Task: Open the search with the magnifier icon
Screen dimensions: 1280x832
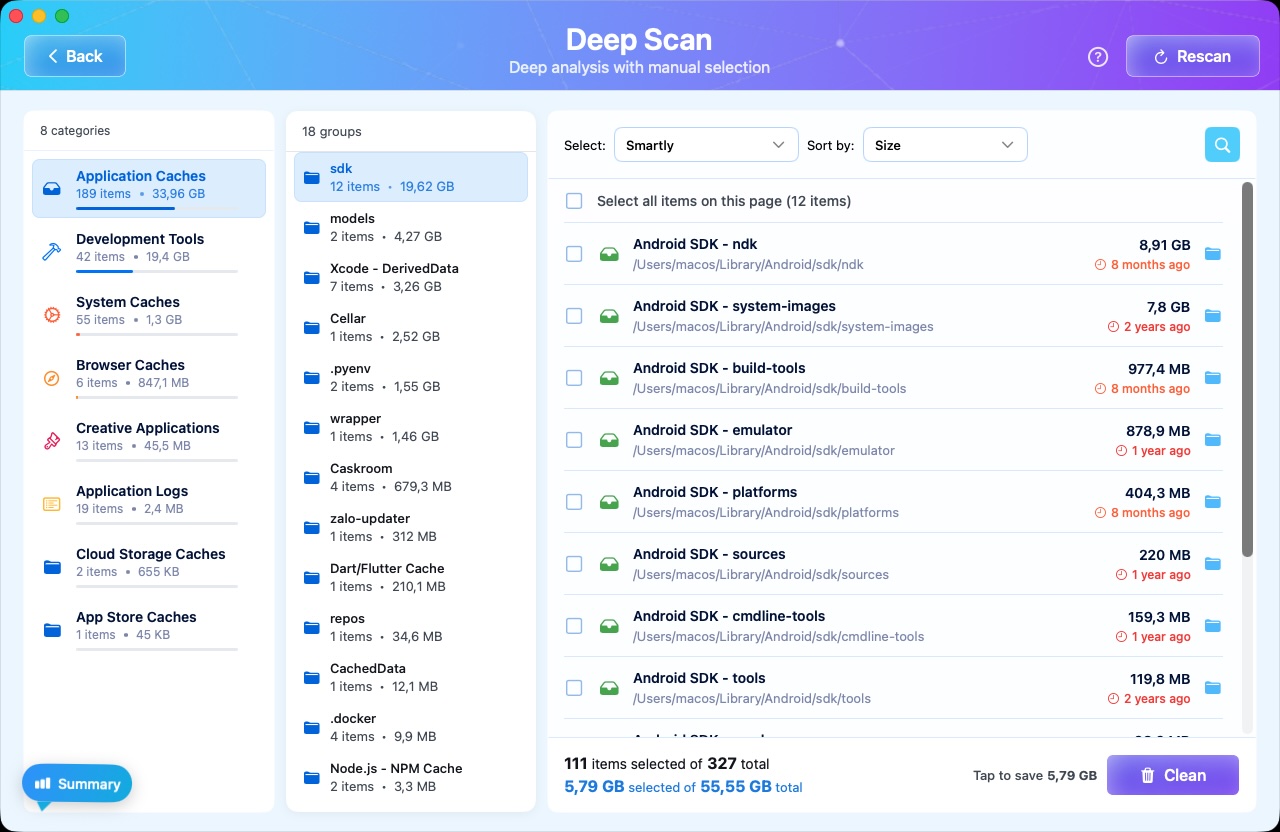Action: click(1221, 144)
